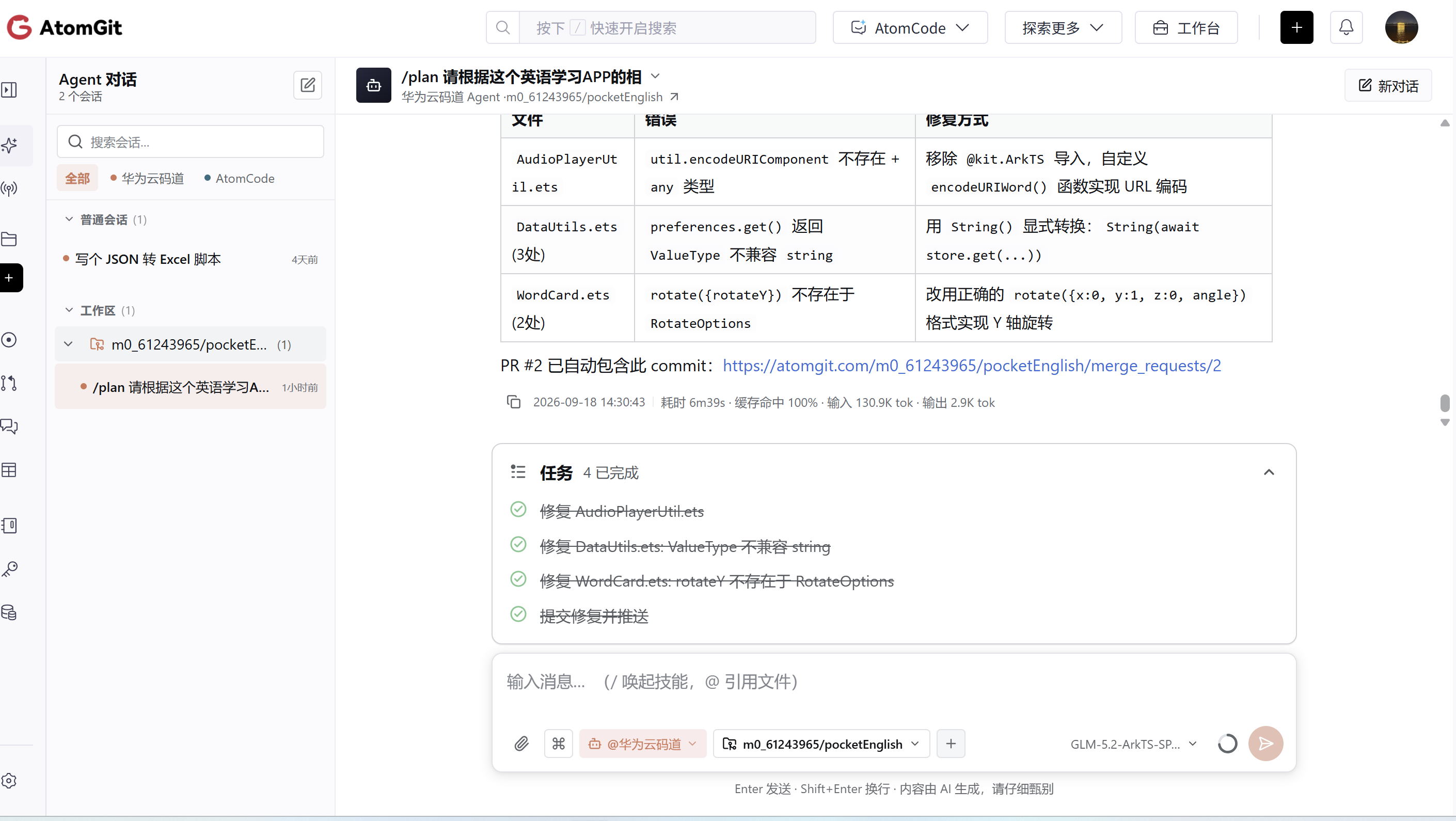Toggle the 提交修复并推送 task check

518,613
